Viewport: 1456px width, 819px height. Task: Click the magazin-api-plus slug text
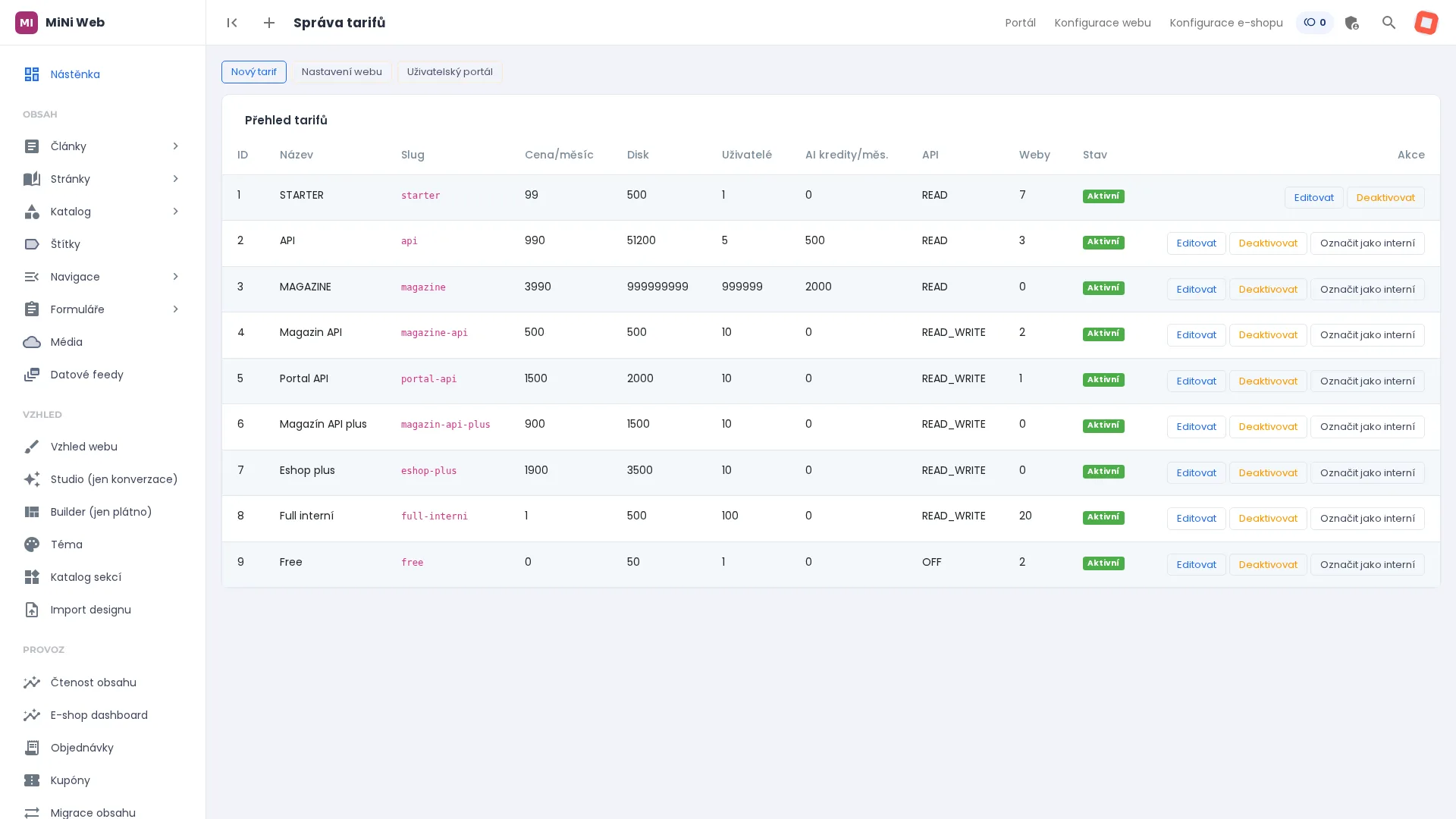click(445, 425)
